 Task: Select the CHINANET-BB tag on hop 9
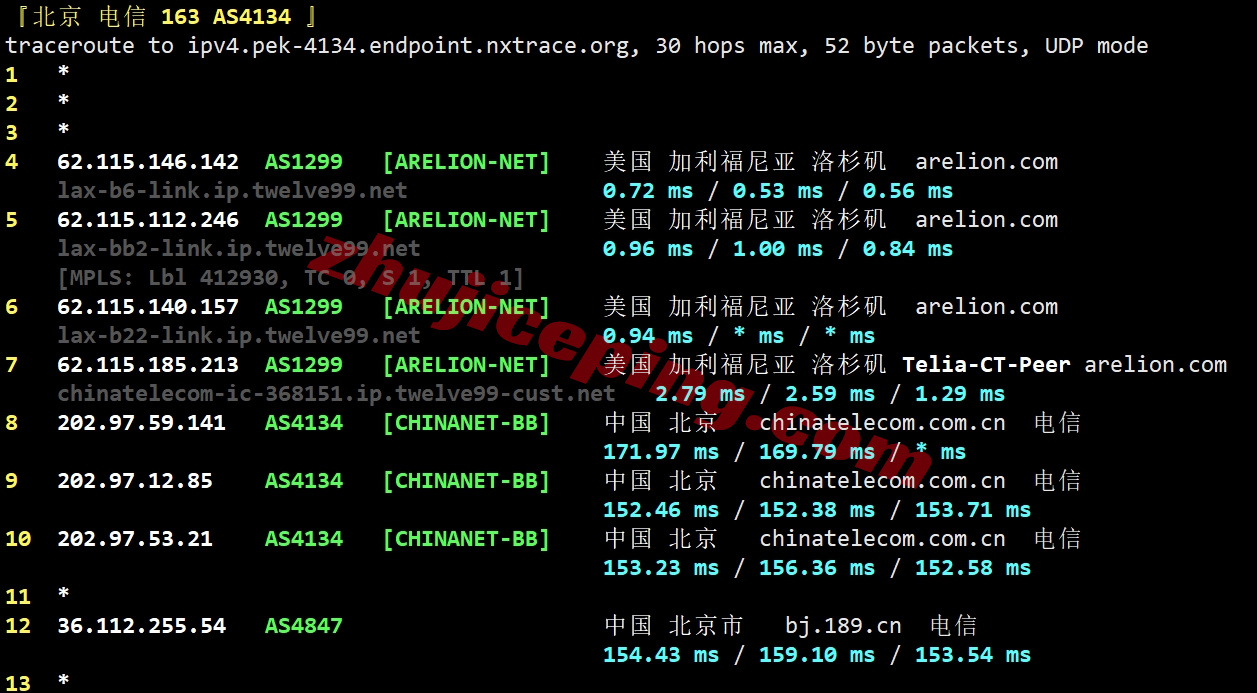(466, 480)
